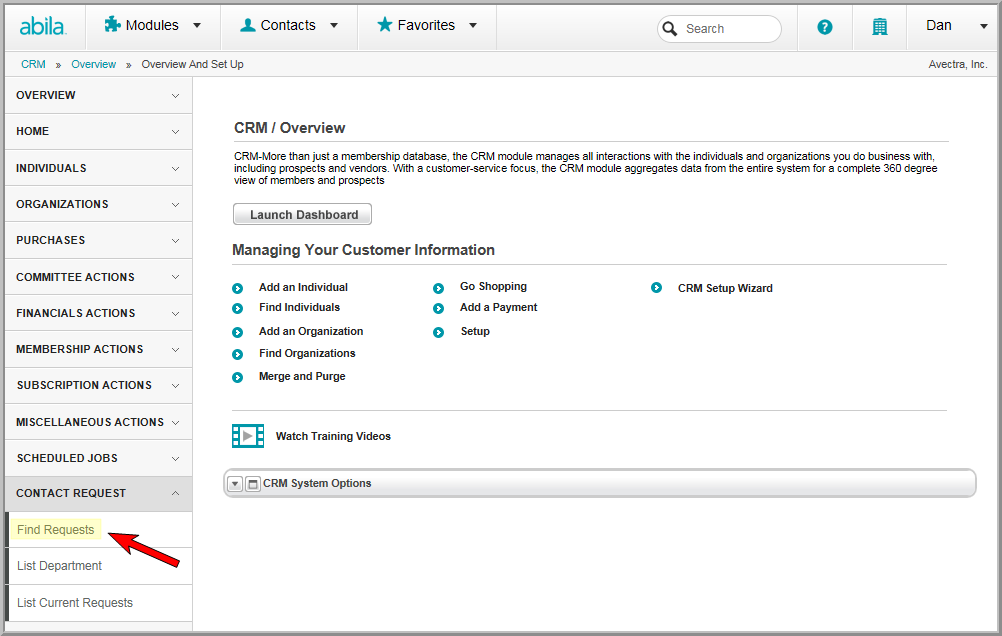The image size is (1002, 636).
Task: Click arrow icon beside Add an Individual
Action: [238, 288]
